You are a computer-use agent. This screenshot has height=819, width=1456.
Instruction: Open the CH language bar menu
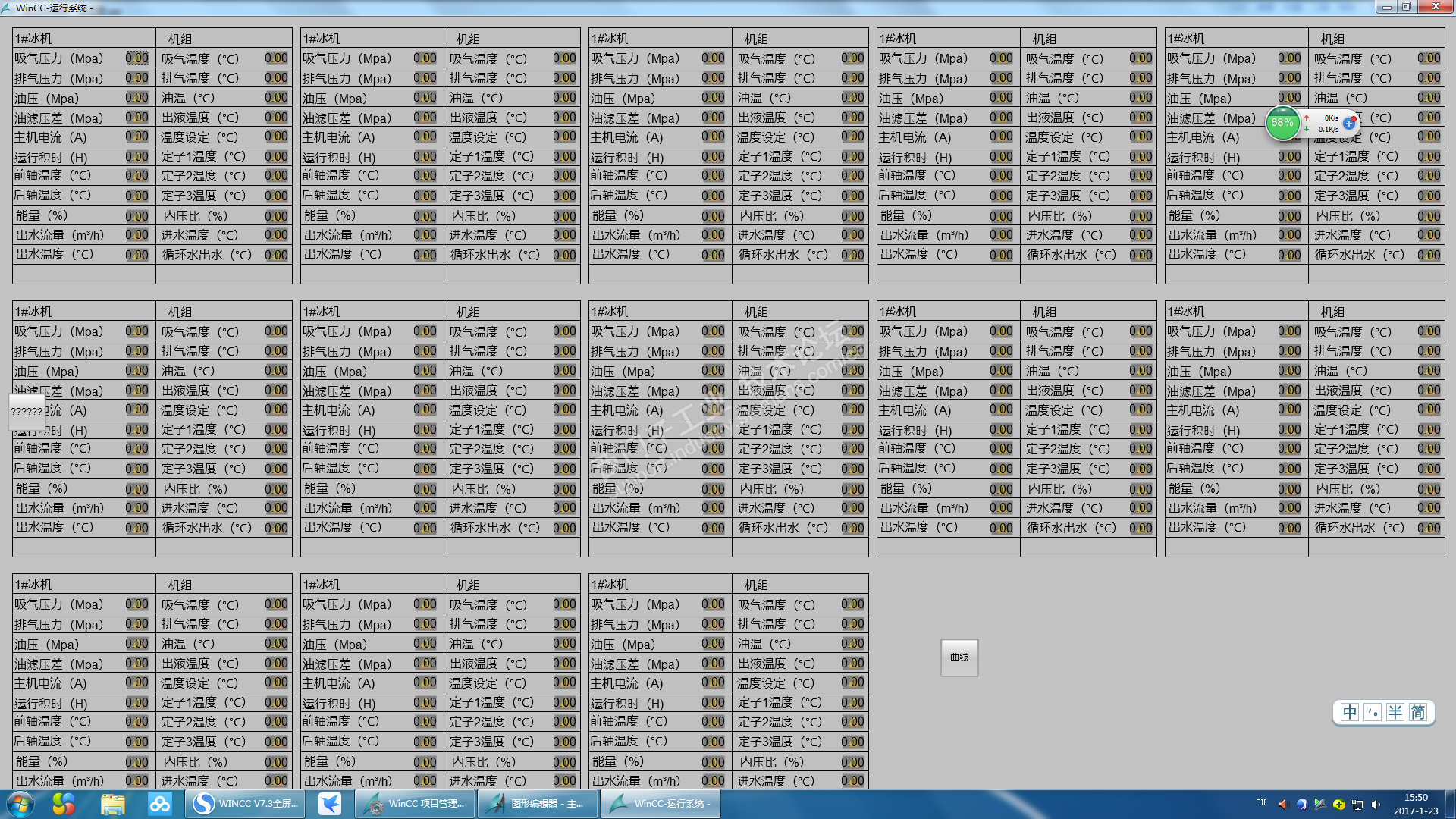pos(1260,803)
